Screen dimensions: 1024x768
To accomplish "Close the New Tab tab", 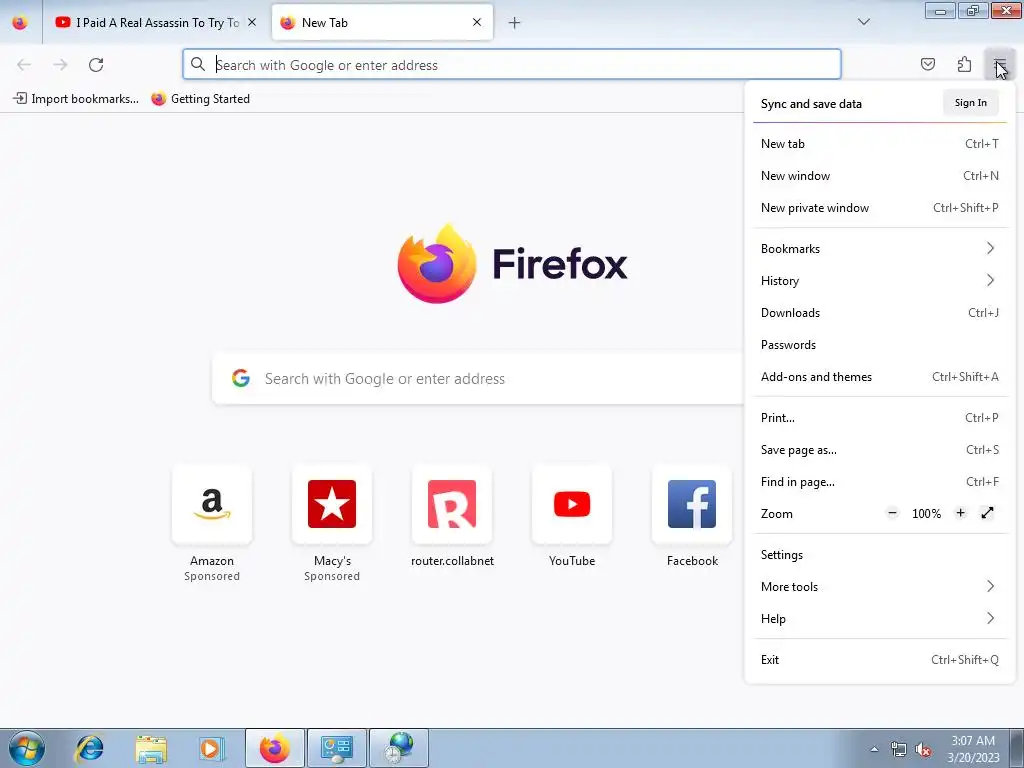I will point(477,22).
